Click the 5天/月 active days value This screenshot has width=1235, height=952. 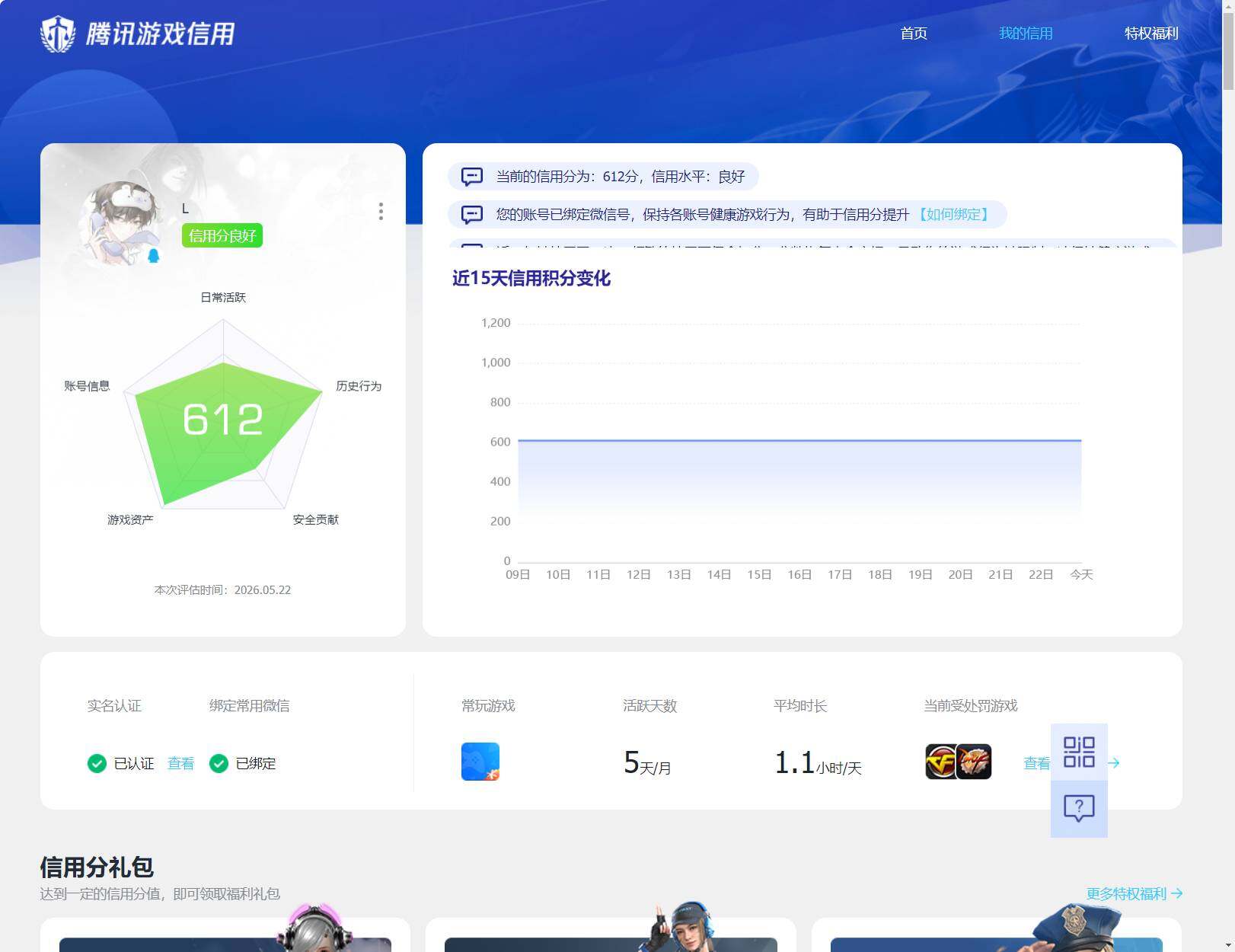click(x=647, y=762)
